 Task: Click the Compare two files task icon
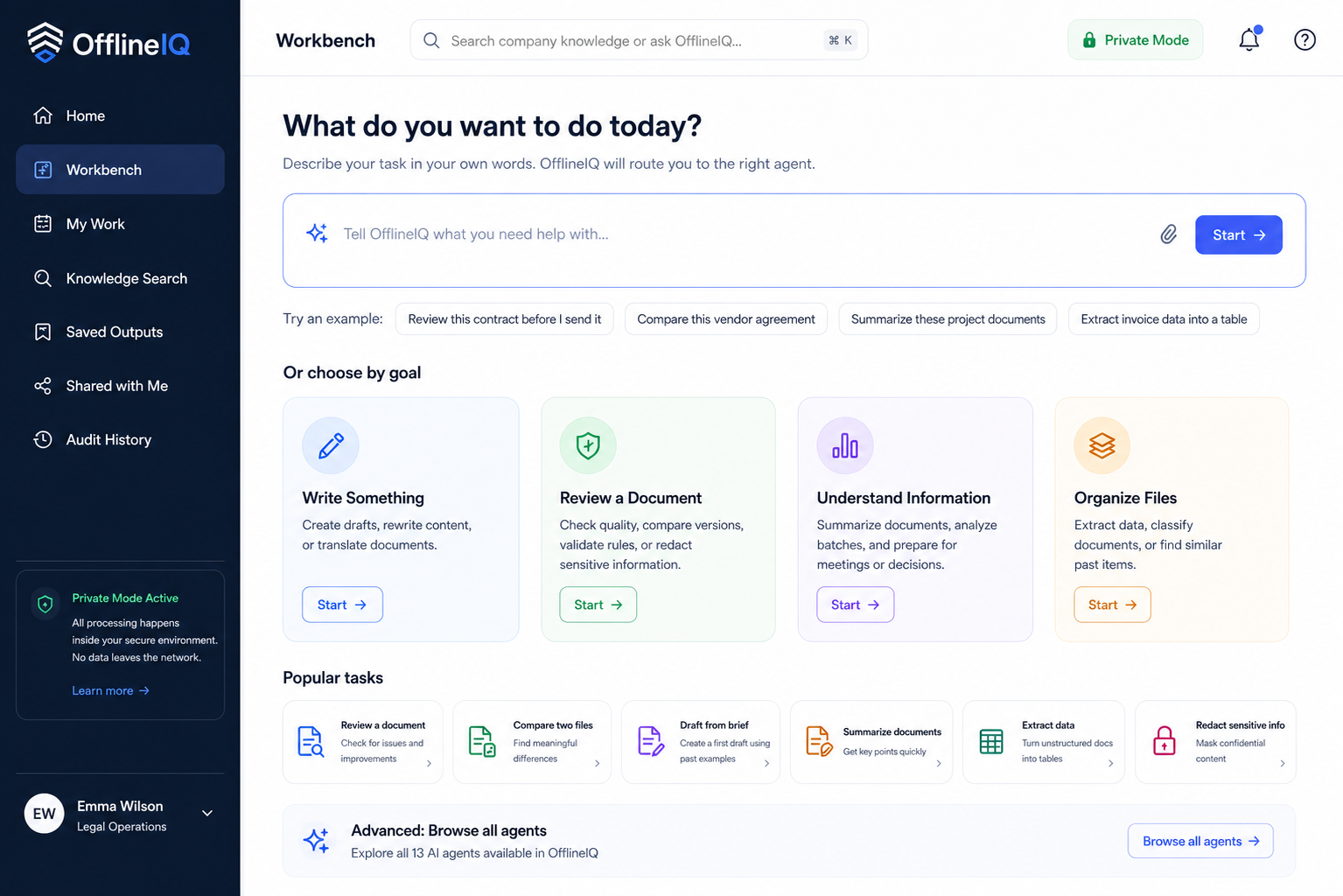coord(482,741)
